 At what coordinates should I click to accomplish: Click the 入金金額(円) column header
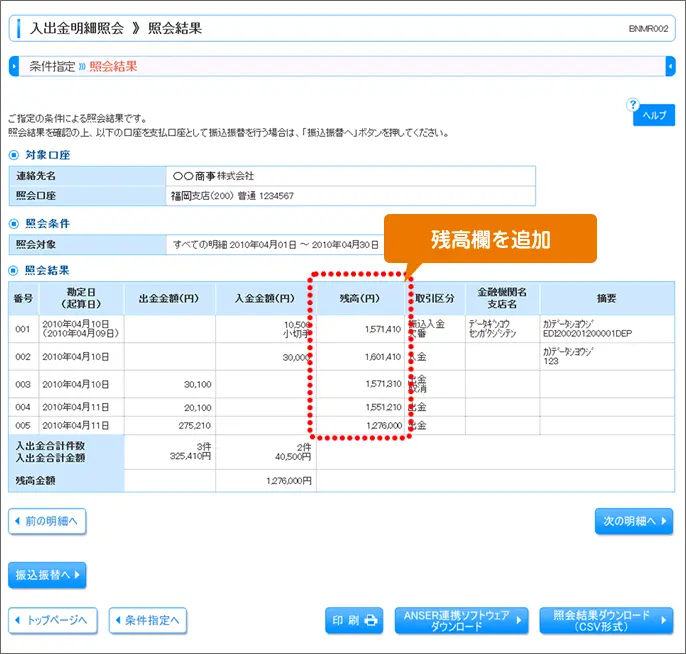265,298
